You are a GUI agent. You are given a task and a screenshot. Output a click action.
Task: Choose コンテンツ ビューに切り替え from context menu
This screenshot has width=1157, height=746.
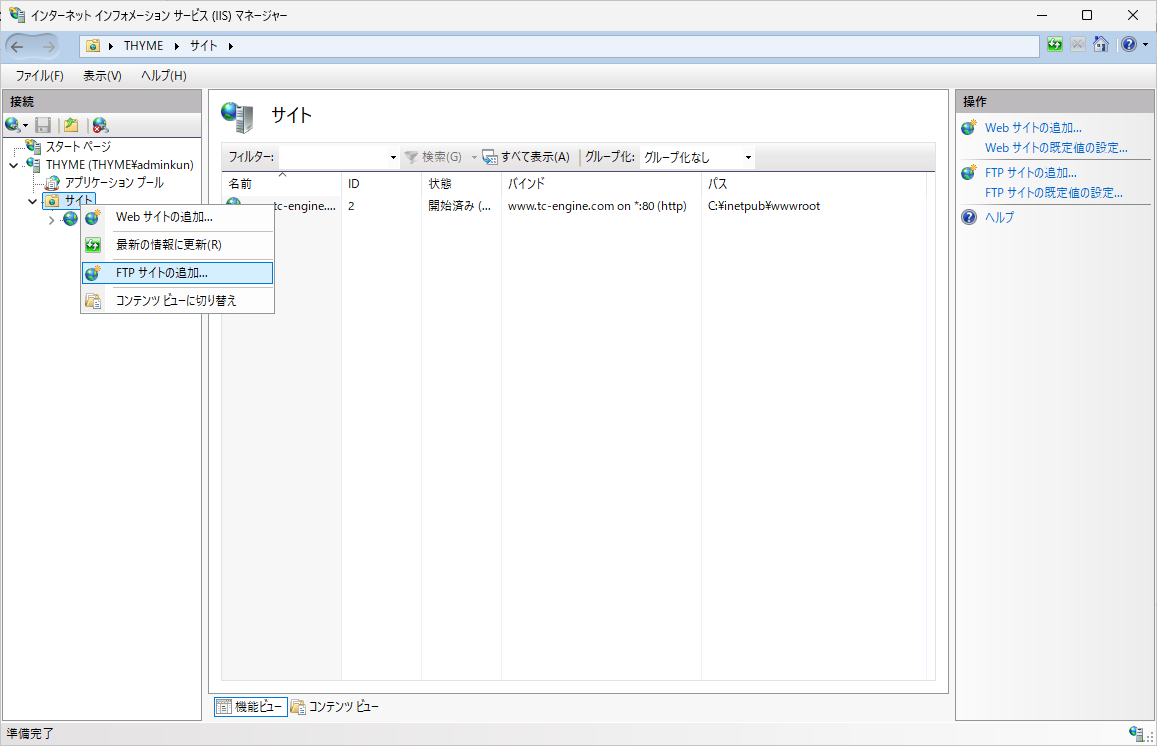pyautogui.click(x=177, y=300)
